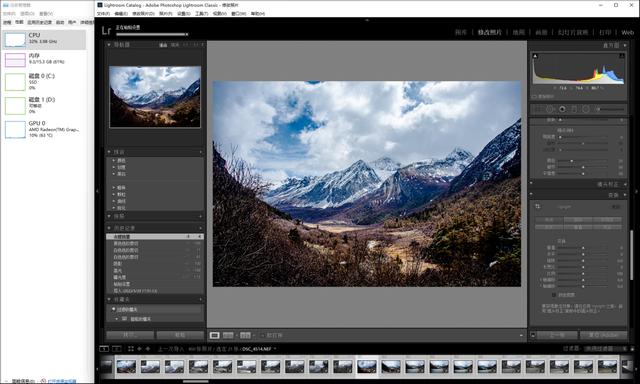The width and height of the screenshot is (640, 384).
Task: Select the Graduated Filter tool
Action: (x=574, y=109)
